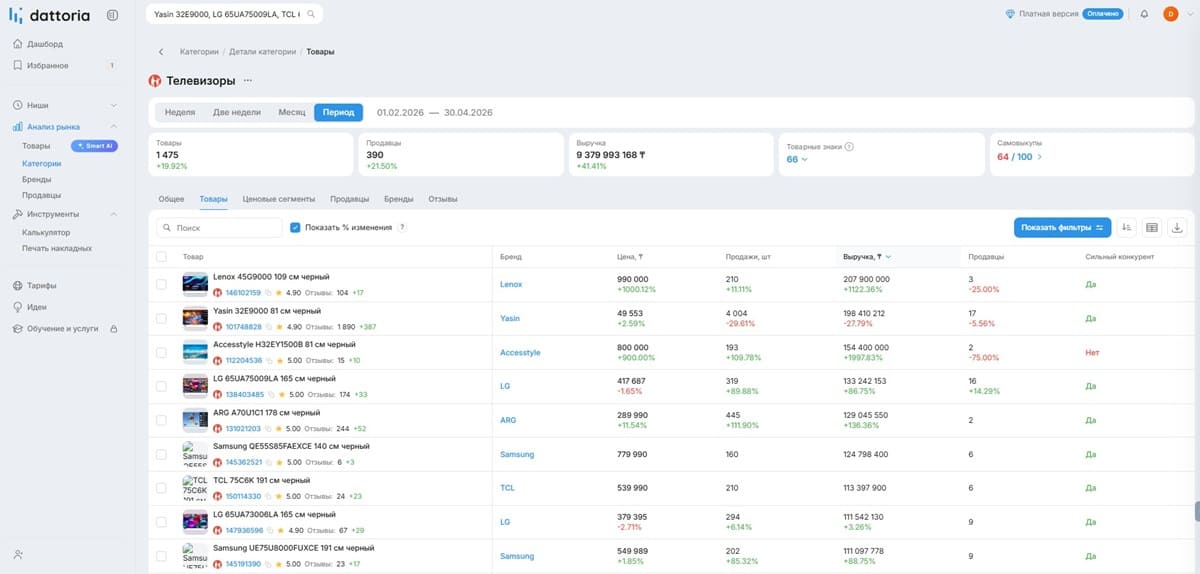This screenshot has width=1200, height=574.
Task: Click the Kaspi logo next to Телевизоры
Action: (x=154, y=80)
